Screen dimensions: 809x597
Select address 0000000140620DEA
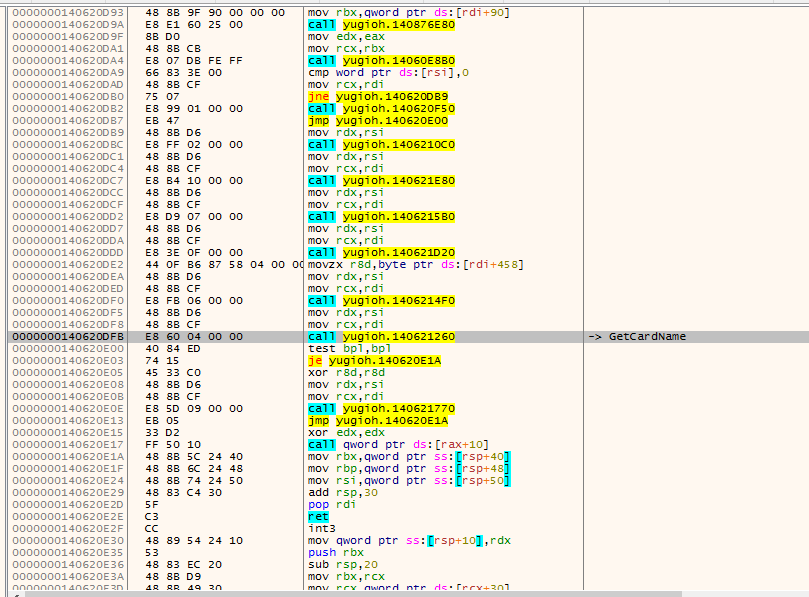coord(68,277)
